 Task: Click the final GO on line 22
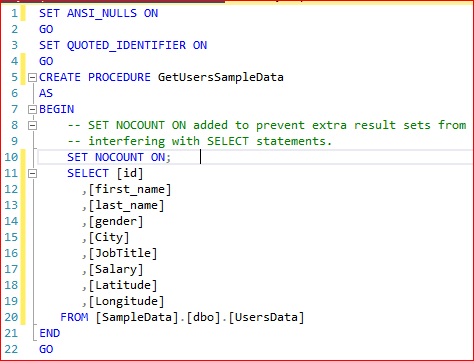pyautogui.click(x=46, y=349)
